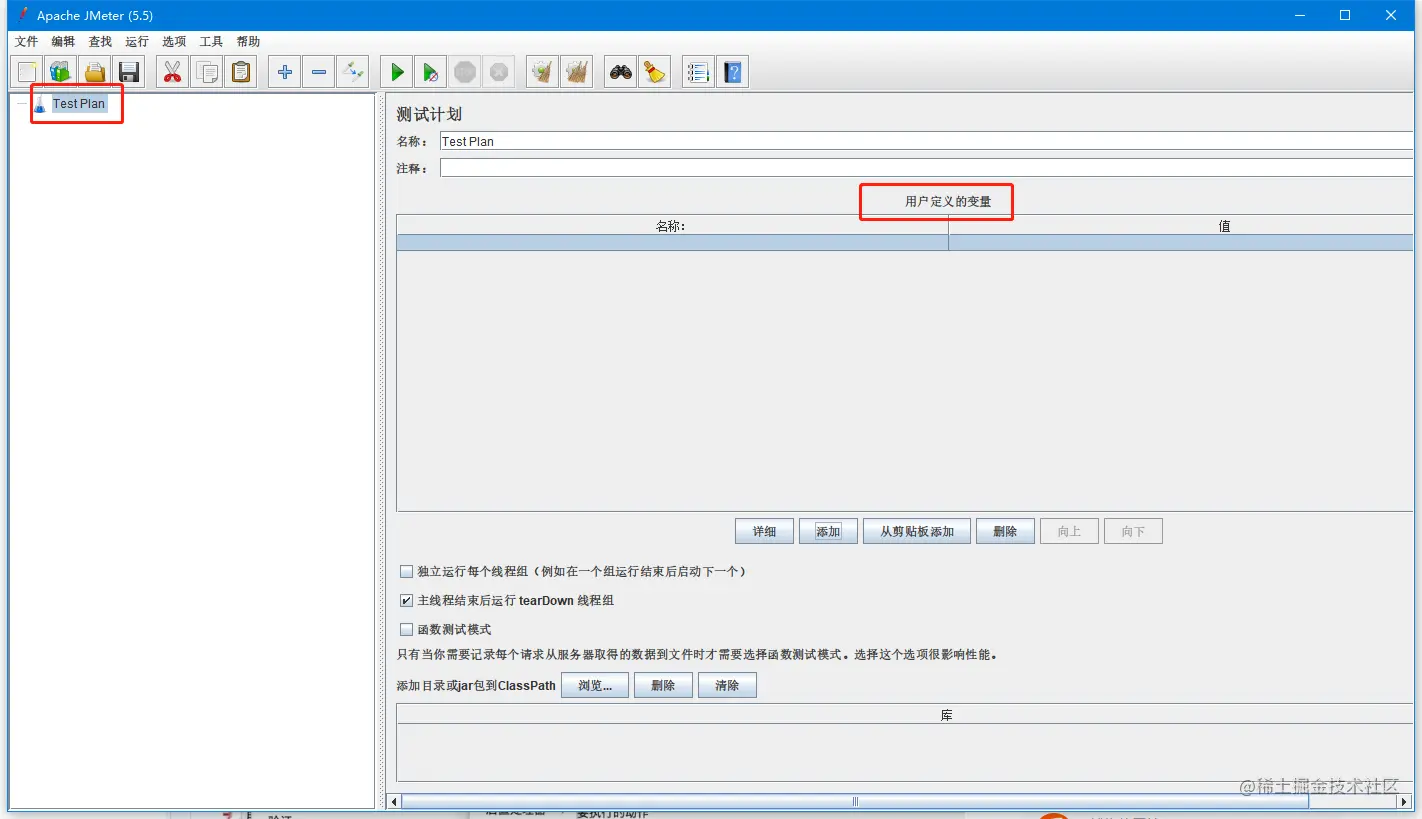Start the test with no pauses

[x=431, y=72]
